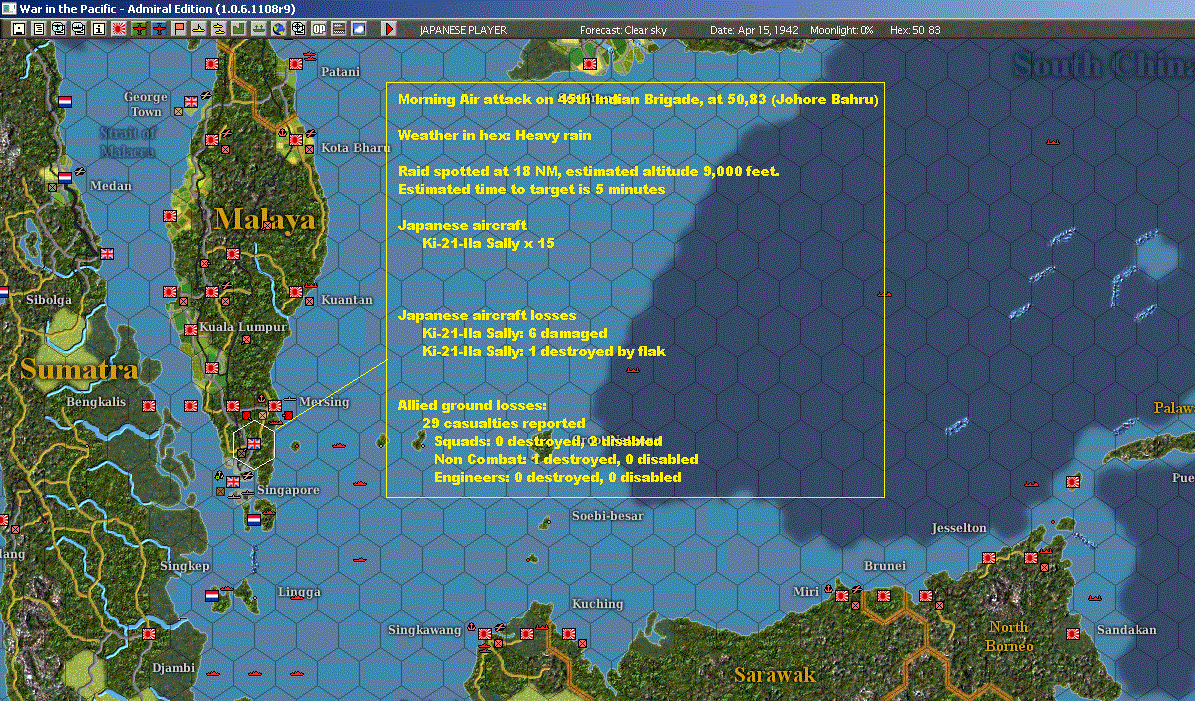Click 'Forecast: Clear sky' text
Viewport: 1195px width, 701px height.
click(623, 30)
